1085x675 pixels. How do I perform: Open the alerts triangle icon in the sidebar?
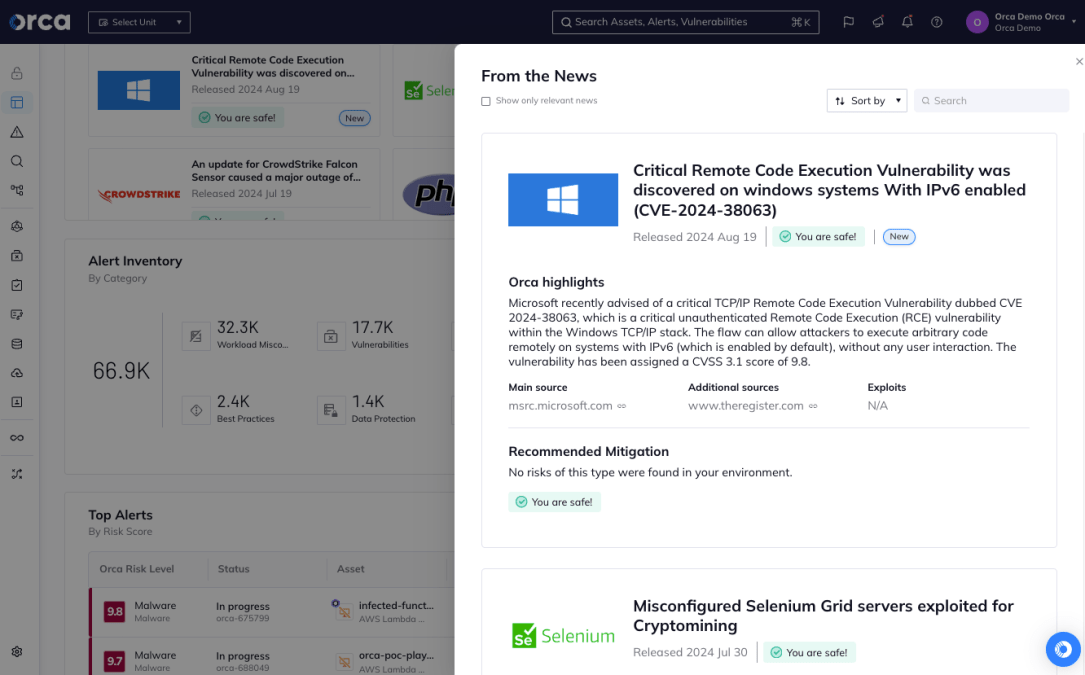click(17, 132)
